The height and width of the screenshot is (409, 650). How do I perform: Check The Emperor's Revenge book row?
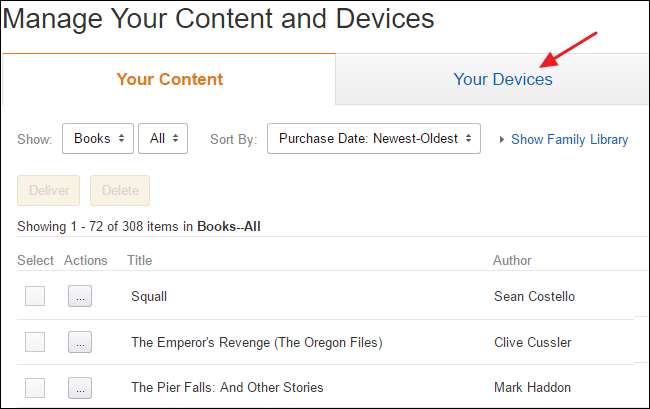click(35, 342)
